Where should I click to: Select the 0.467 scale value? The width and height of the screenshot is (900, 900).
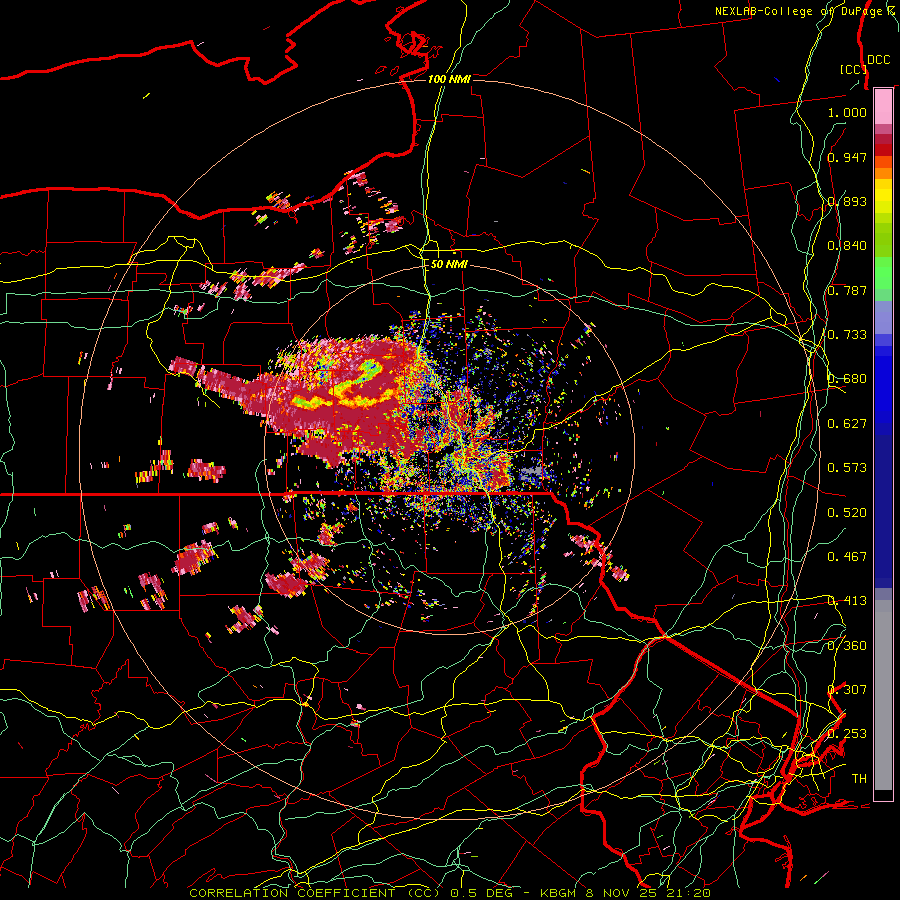(847, 556)
